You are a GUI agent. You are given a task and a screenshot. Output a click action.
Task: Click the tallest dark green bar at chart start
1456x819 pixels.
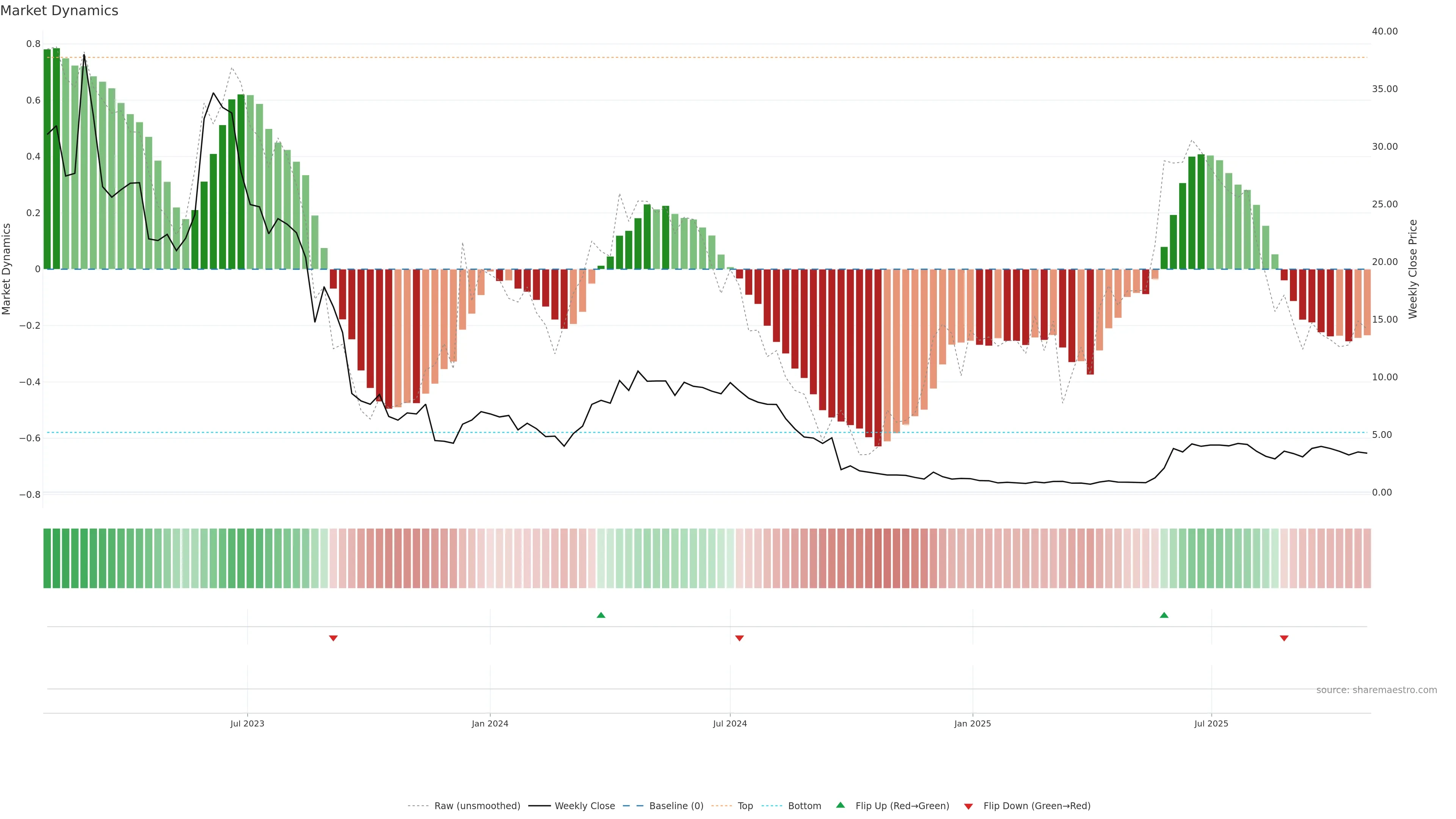56,158
